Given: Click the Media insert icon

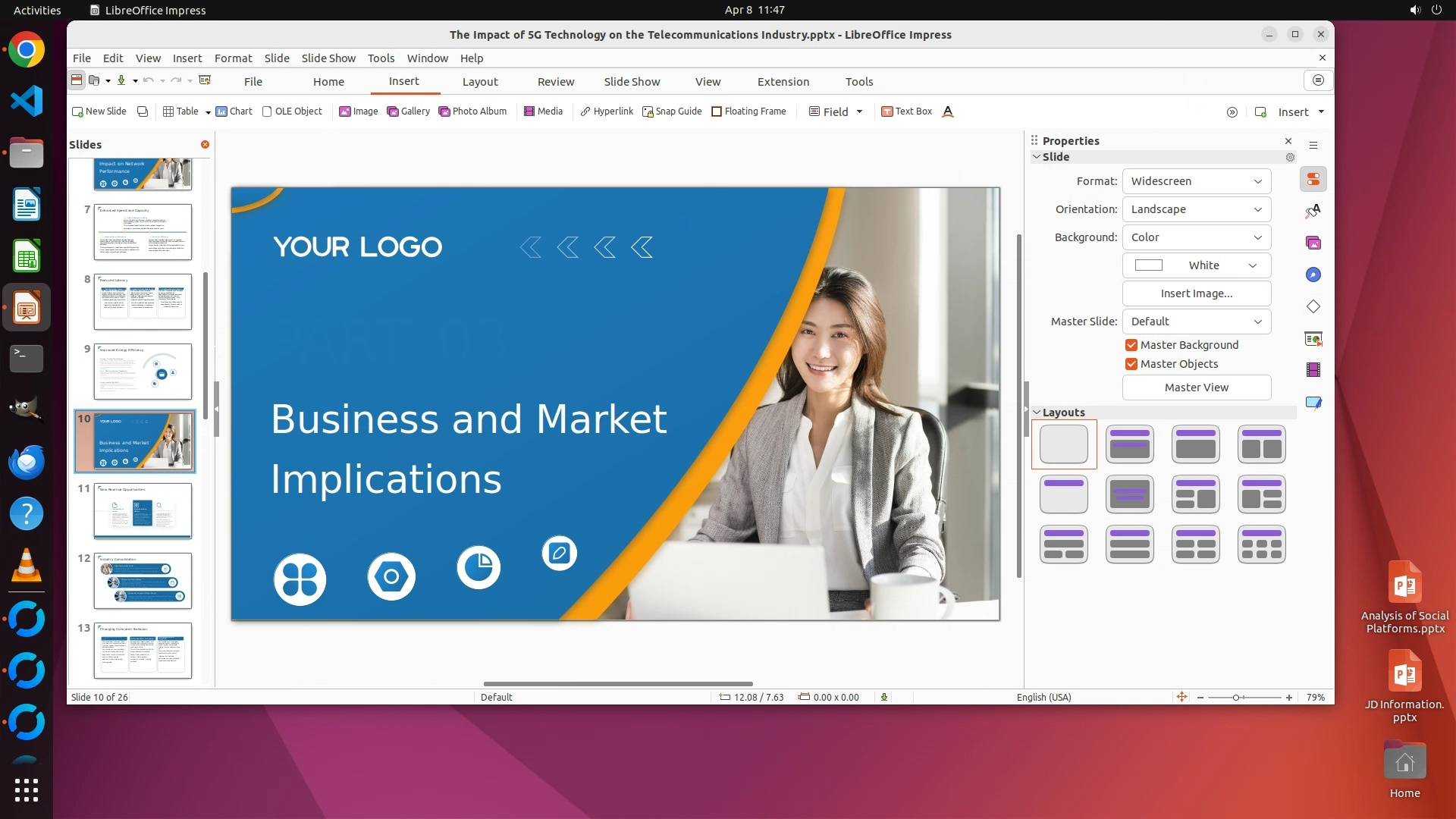Looking at the screenshot, I should 543,111.
